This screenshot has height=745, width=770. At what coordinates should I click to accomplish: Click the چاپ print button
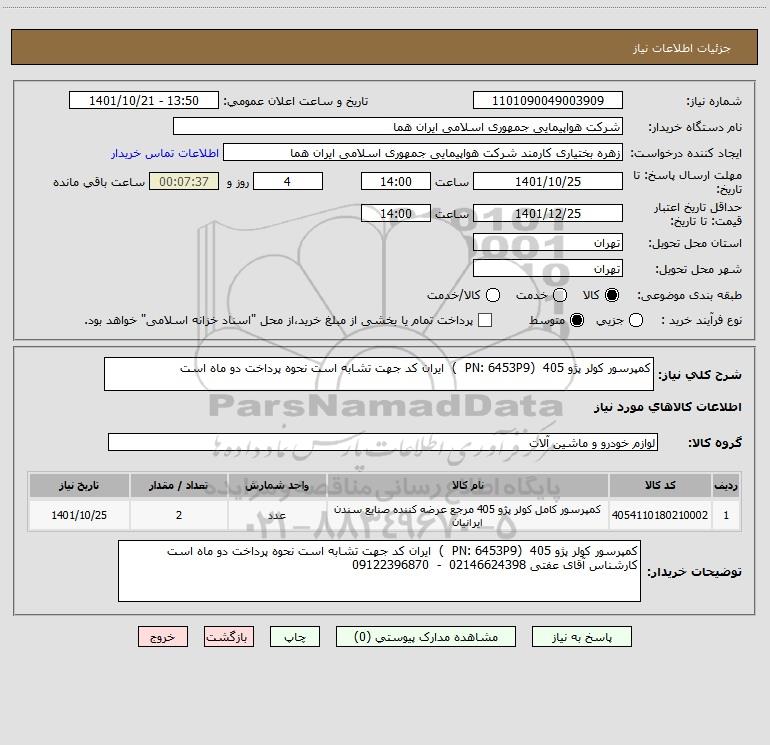(295, 637)
